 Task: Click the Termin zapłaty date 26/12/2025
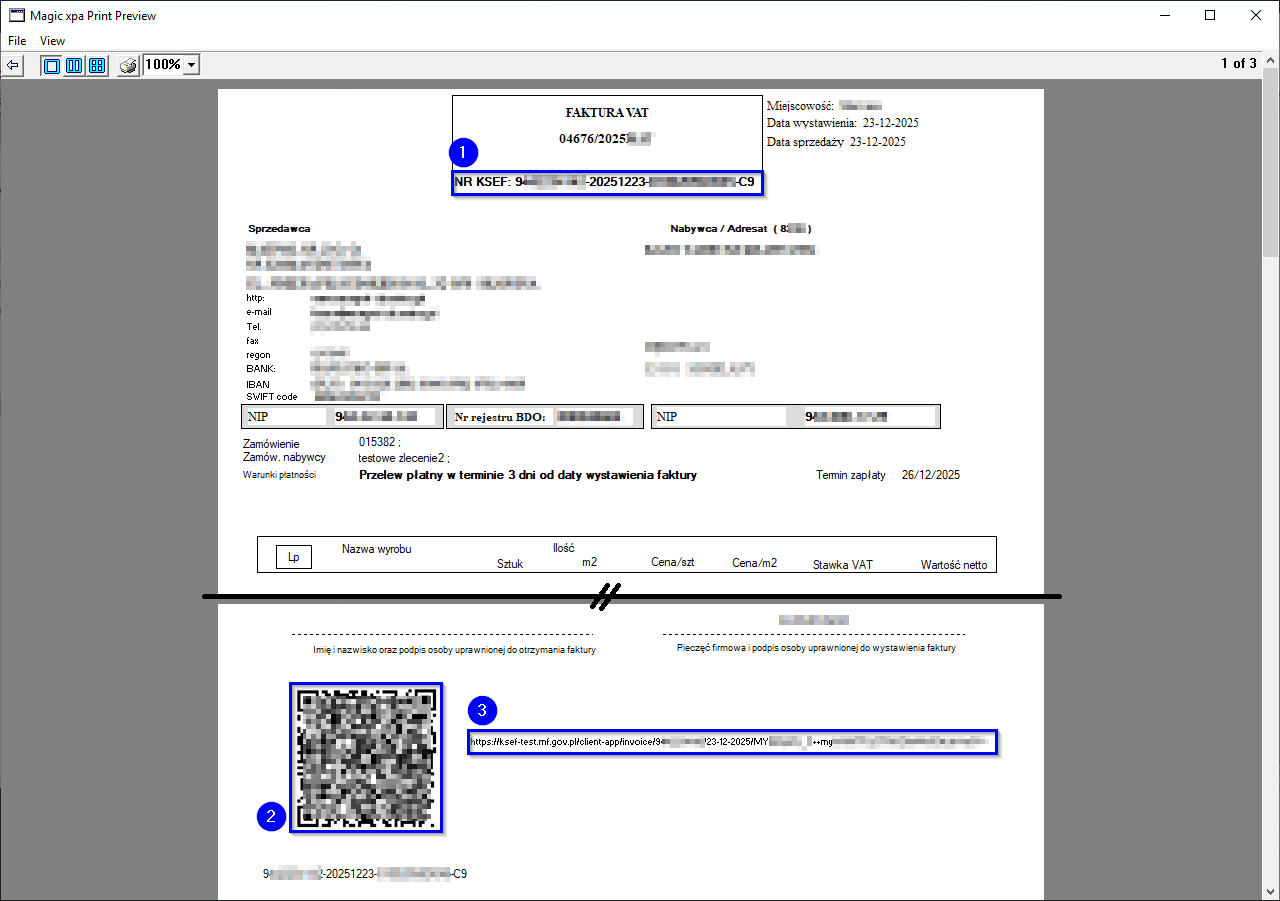pyautogui.click(x=930, y=475)
